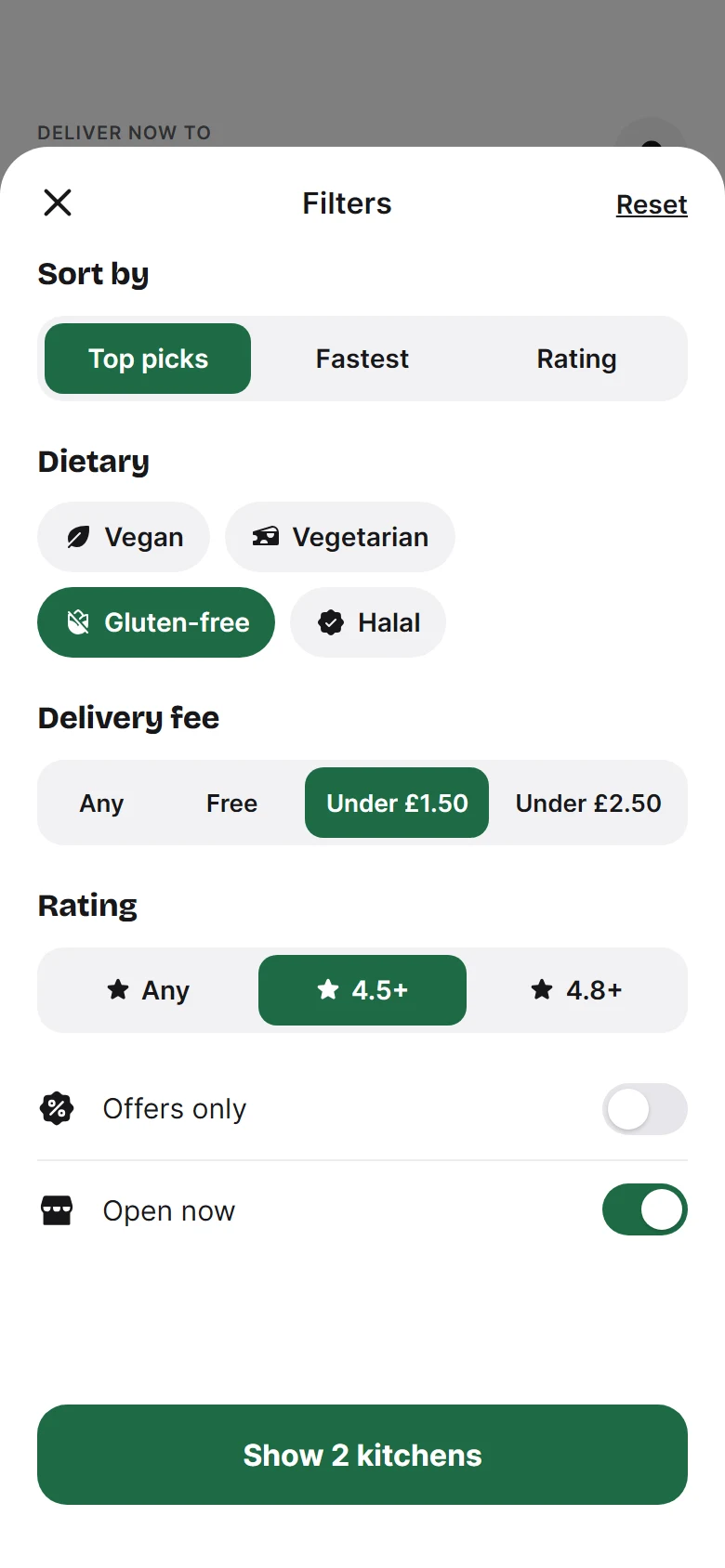Click the cheese icon on the Vegetarian chip
Image resolution: width=725 pixels, height=1568 pixels.
[266, 536]
